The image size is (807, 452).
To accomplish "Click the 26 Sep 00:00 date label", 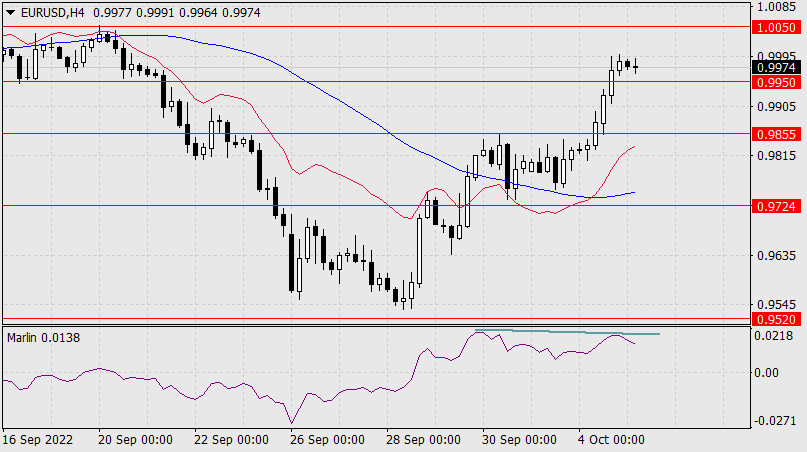I will (x=327, y=440).
